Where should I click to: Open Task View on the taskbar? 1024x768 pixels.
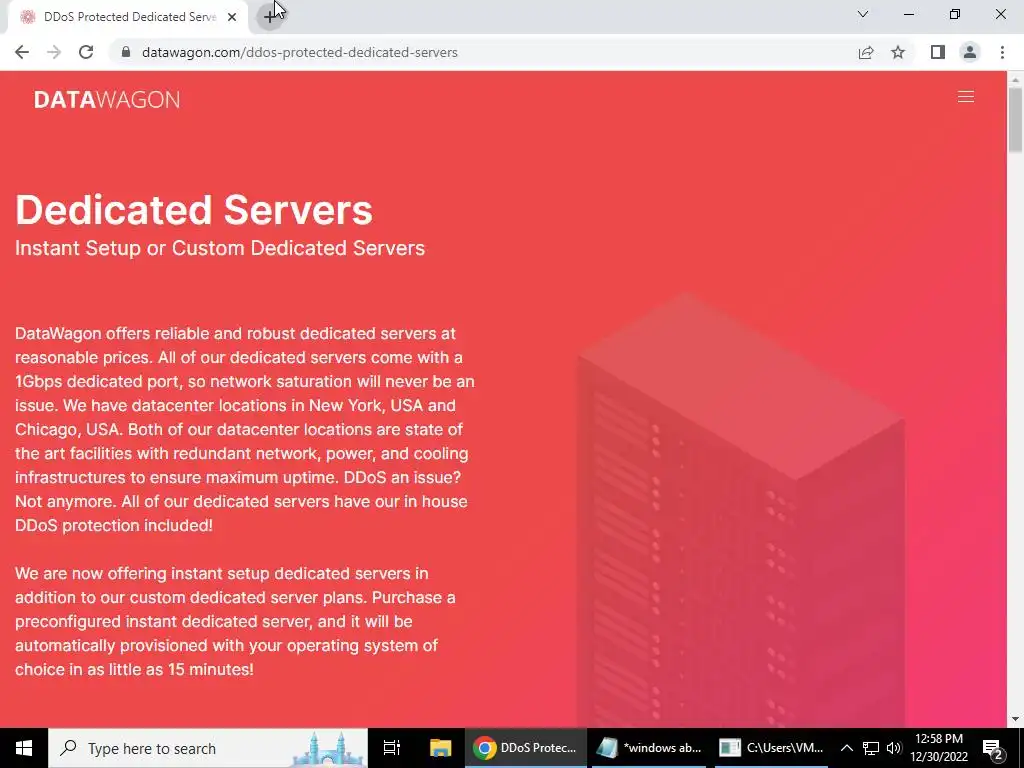coord(392,748)
